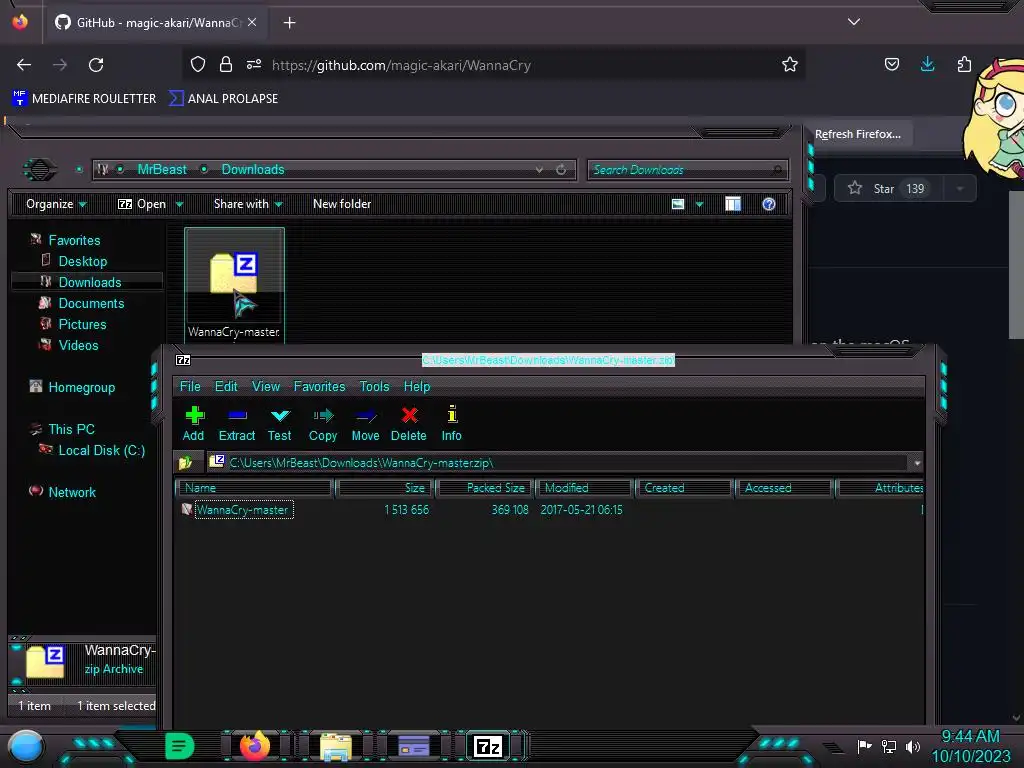Extract the archive using the Extract icon
The height and width of the screenshot is (768, 1024).
(236, 423)
